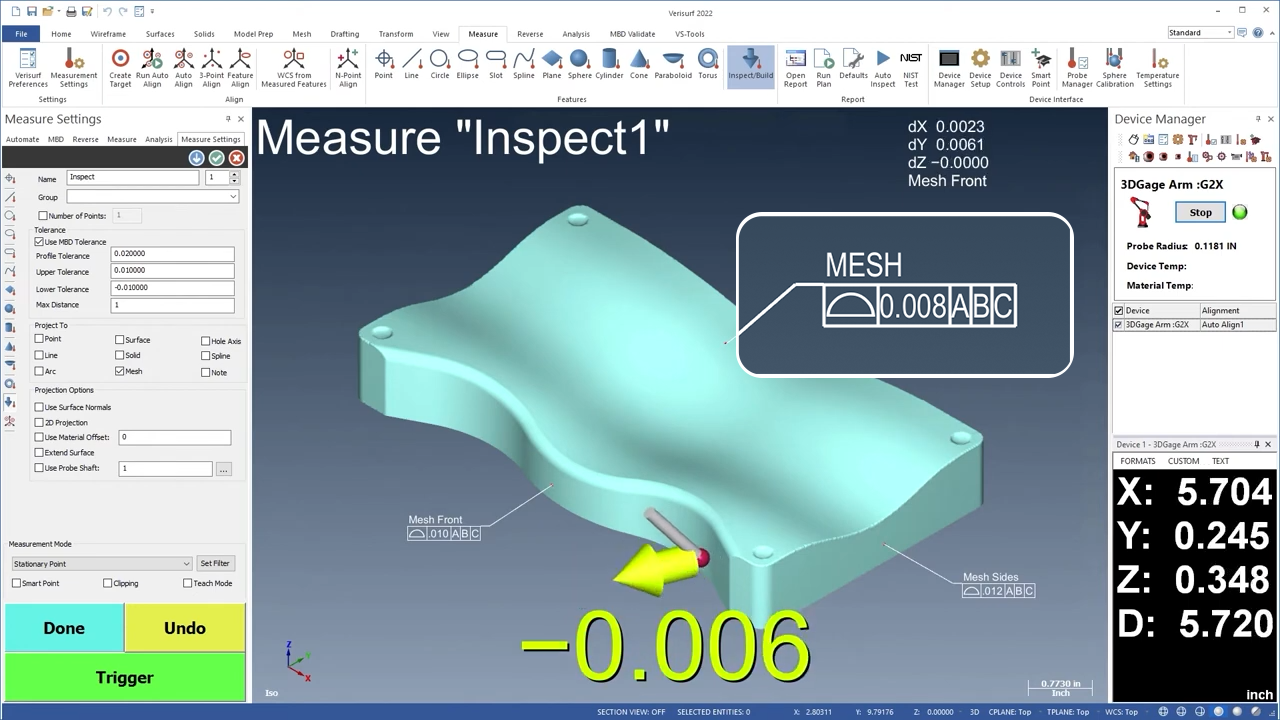
Task: Run NIST Test
Action: 911,68
